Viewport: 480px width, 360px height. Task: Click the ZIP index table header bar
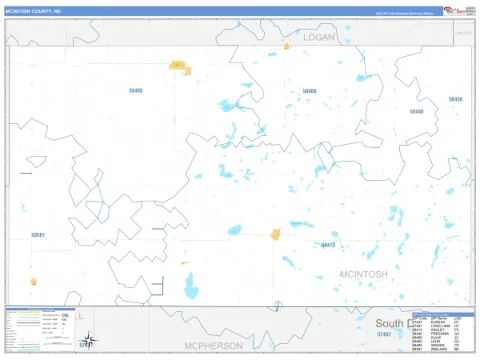[443, 315]
